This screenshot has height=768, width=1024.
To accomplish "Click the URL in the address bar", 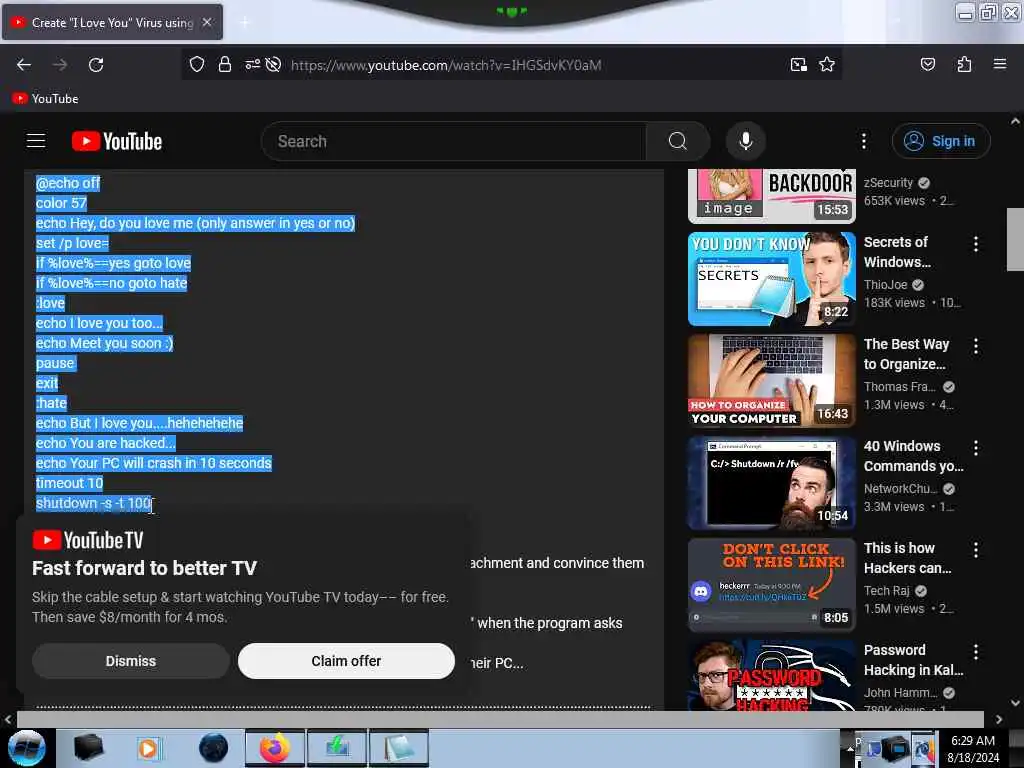I will [x=446, y=65].
